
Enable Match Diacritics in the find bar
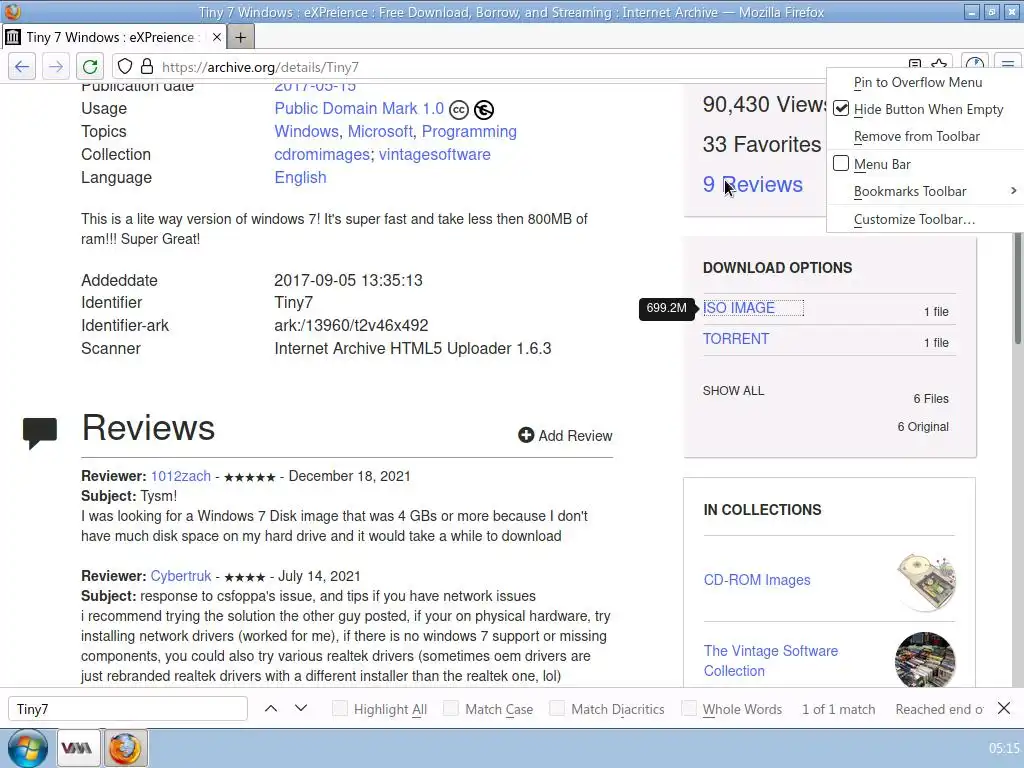point(557,709)
